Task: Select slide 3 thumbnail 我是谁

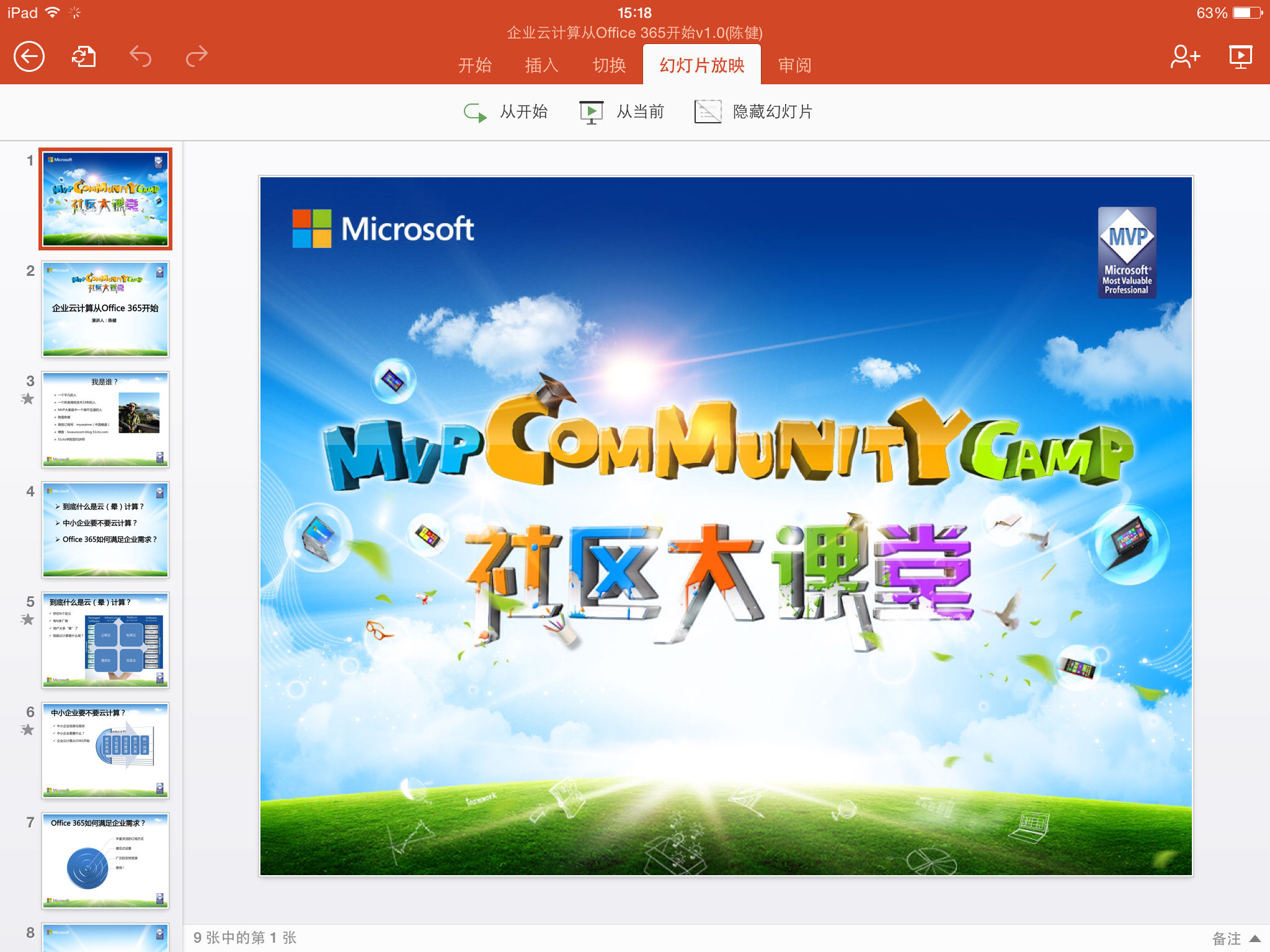Action: click(105, 420)
